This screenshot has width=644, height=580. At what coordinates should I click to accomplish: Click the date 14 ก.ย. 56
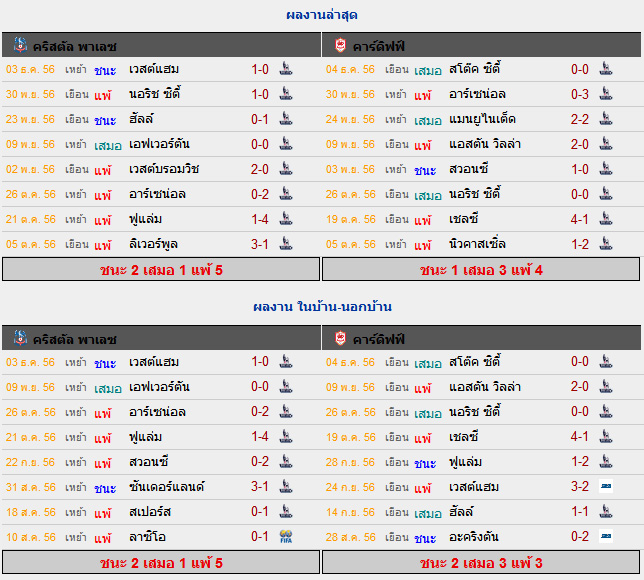(x=350, y=512)
